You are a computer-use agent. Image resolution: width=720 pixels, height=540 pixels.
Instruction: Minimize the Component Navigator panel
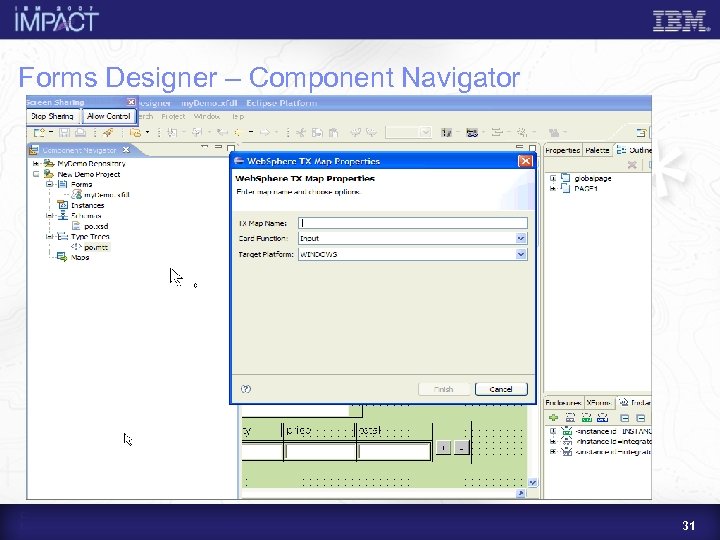pos(218,147)
